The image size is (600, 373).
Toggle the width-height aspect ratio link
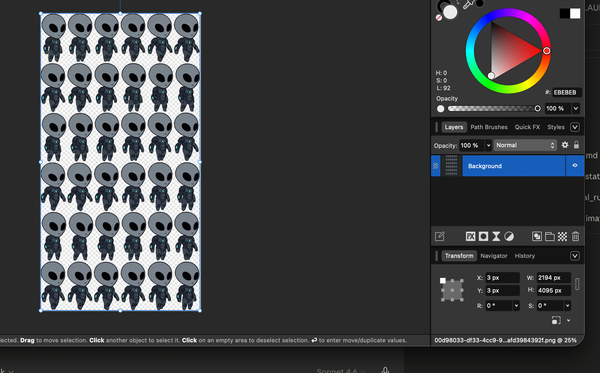coord(577,284)
